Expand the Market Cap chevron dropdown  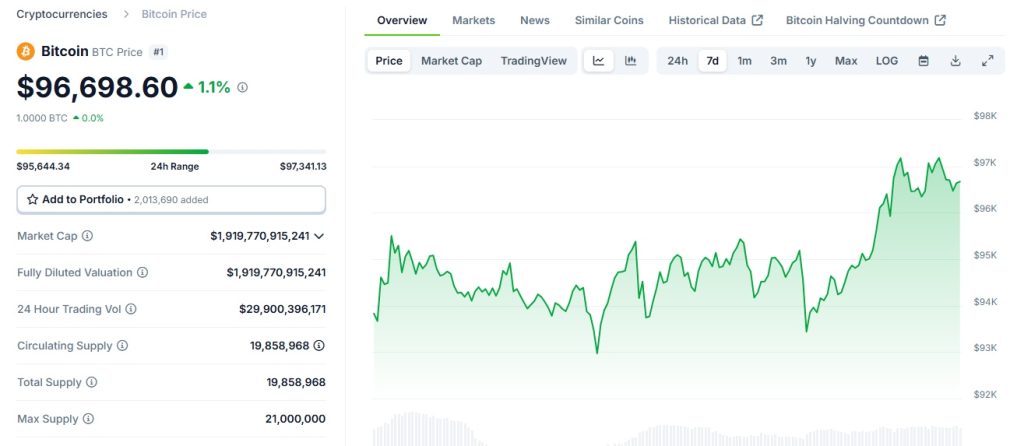[x=319, y=236]
